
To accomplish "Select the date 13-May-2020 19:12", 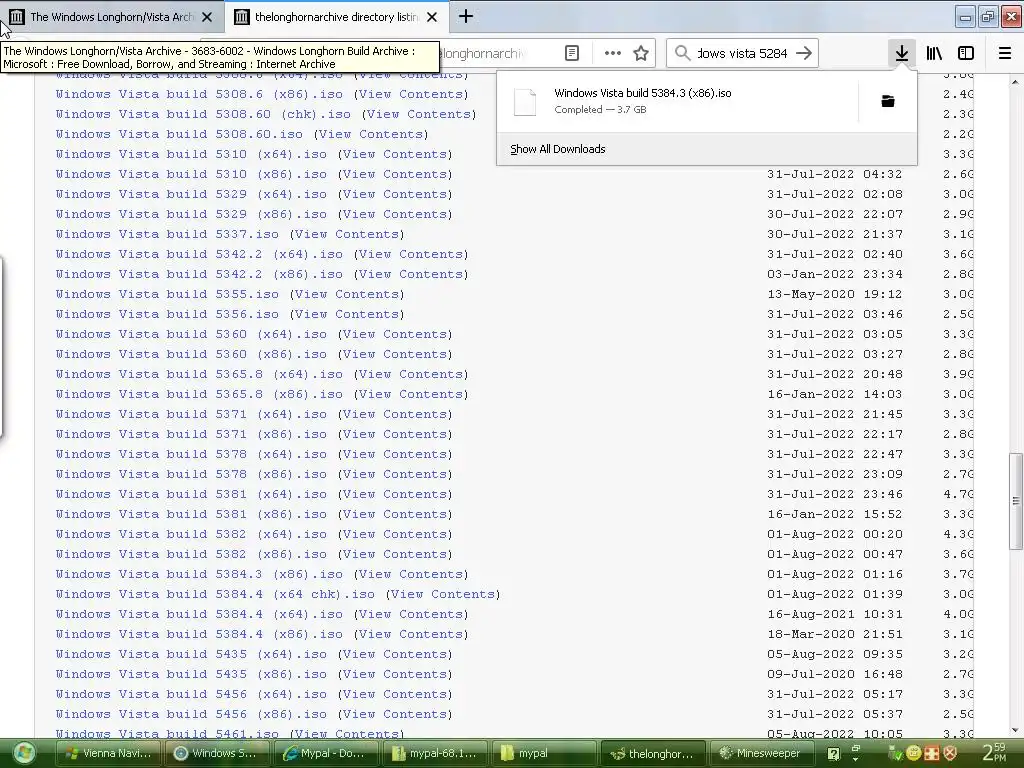I will 835,294.
